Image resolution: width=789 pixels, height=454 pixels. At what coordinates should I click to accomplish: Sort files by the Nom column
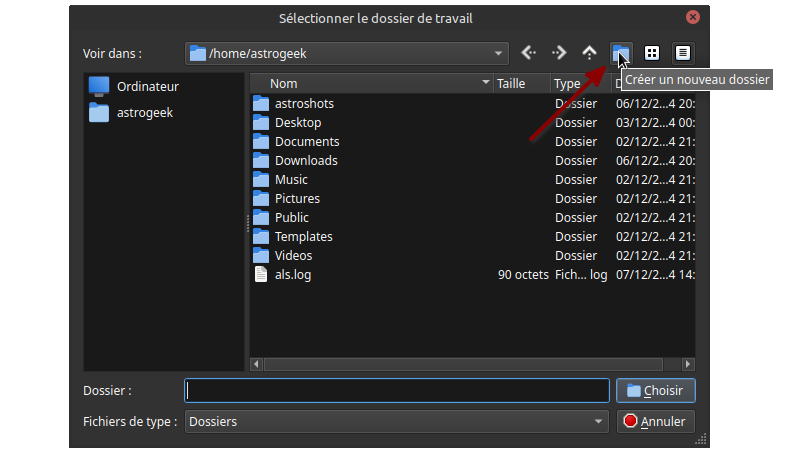click(370, 84)
